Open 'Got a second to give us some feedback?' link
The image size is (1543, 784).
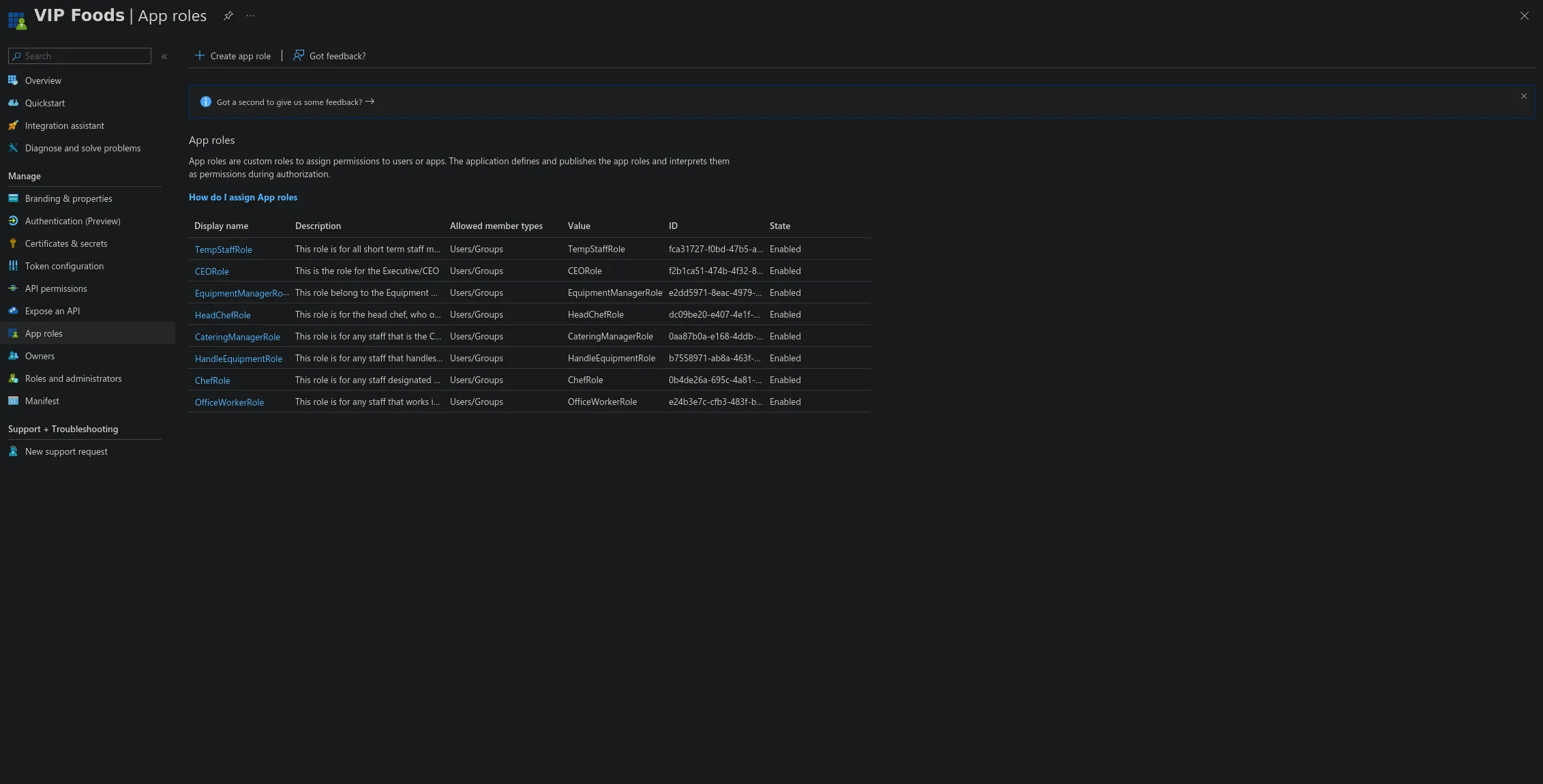click(296, 102)
